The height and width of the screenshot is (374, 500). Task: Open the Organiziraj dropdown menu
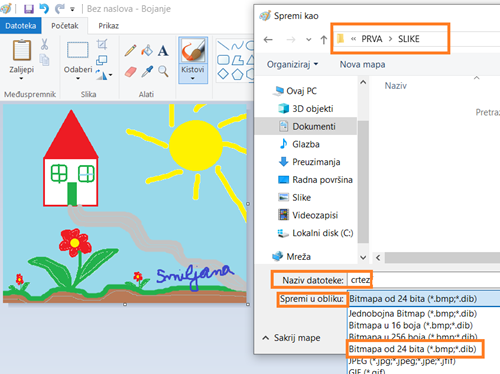tap(292, 64)
